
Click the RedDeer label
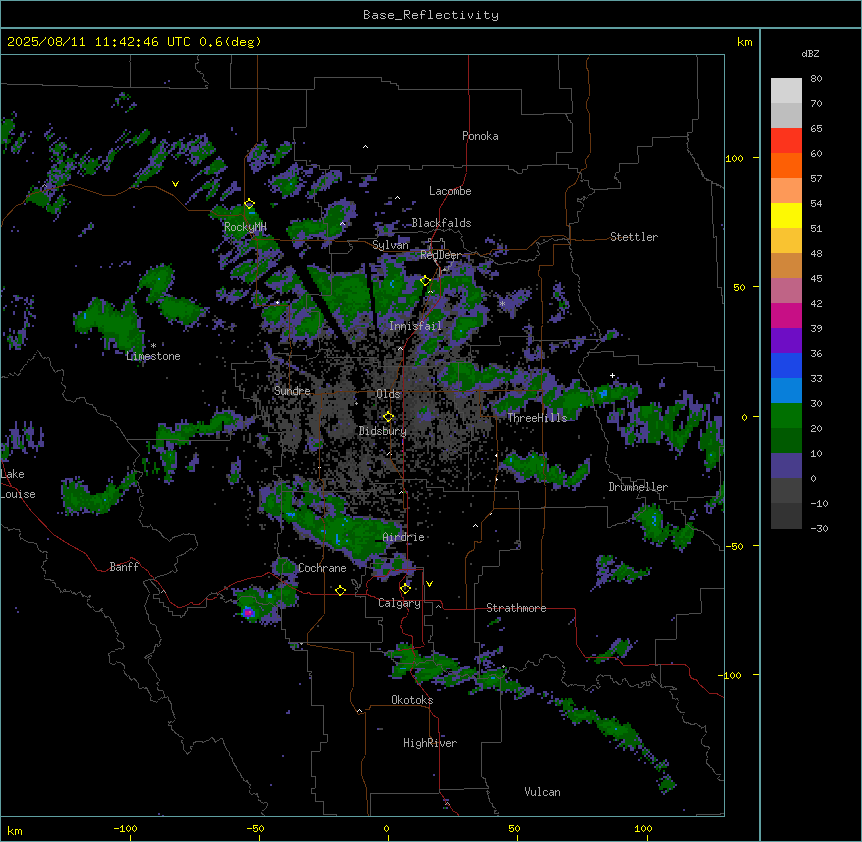[x=441, y=255]
